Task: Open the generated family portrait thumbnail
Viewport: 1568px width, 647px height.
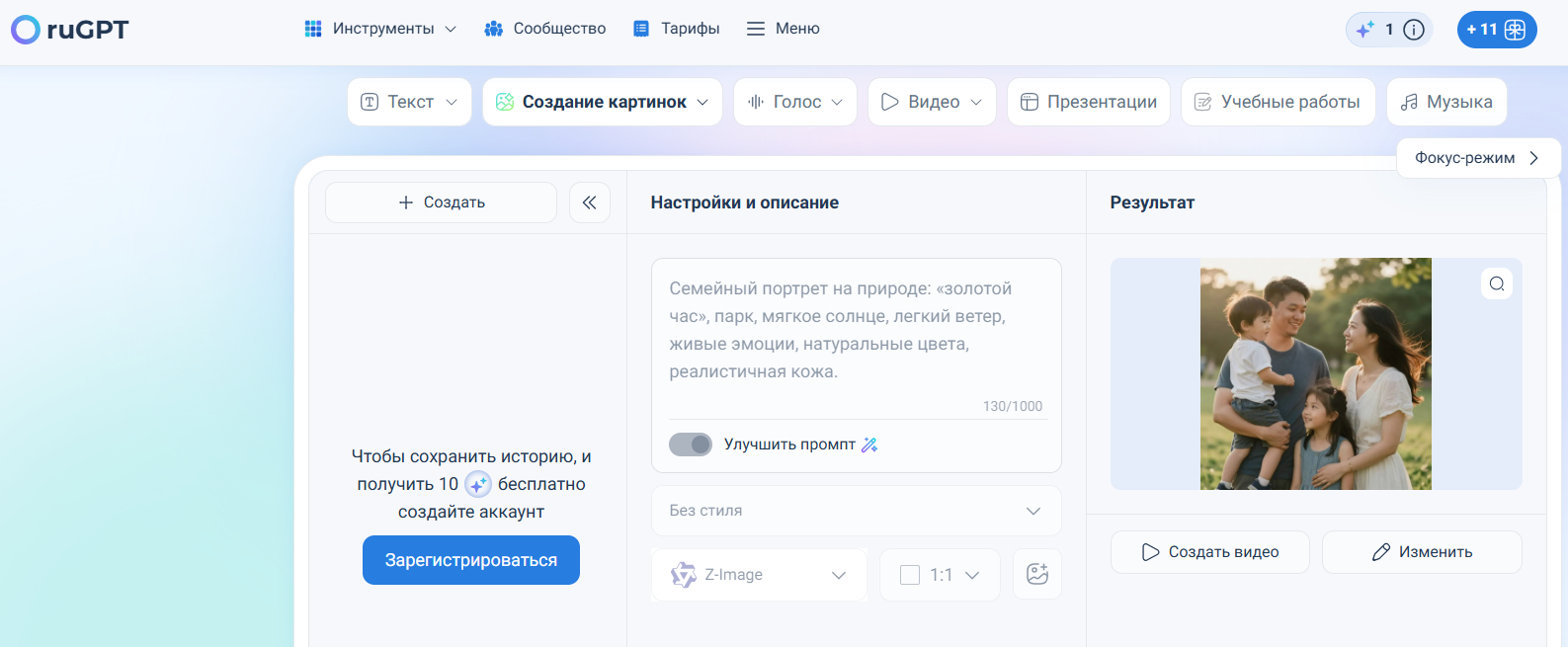Action: [x=1315, y=373]
